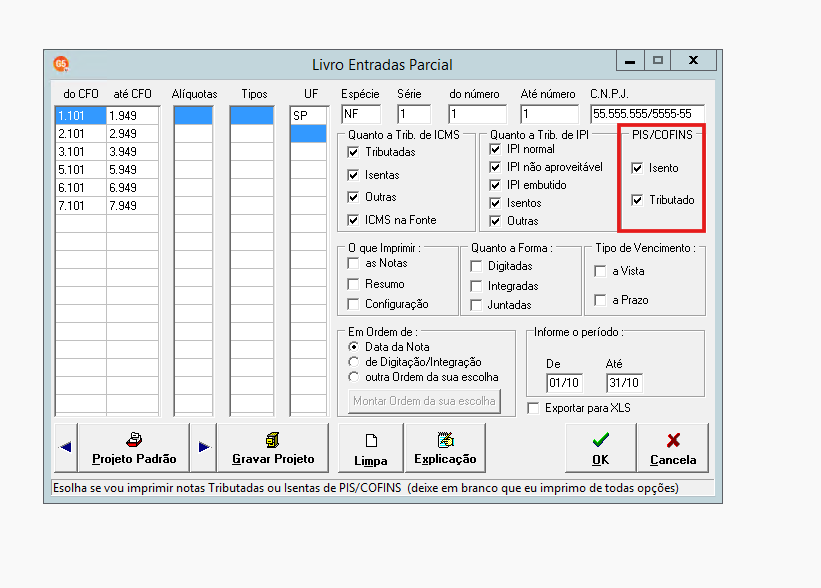This screenshot has height=588, width=821.
Task: Check a Vista vencimento option
Action: pos(600,271)
